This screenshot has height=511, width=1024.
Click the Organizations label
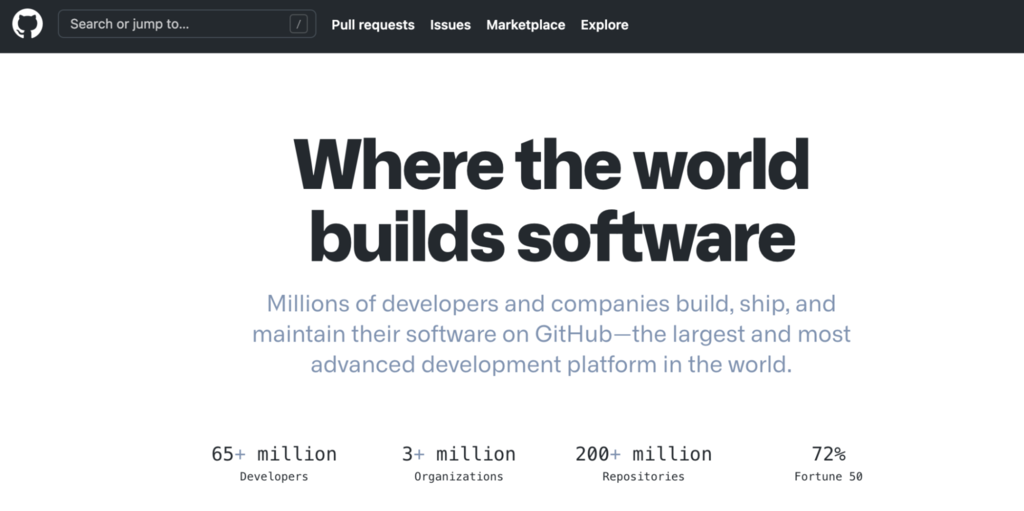point(458,477)
